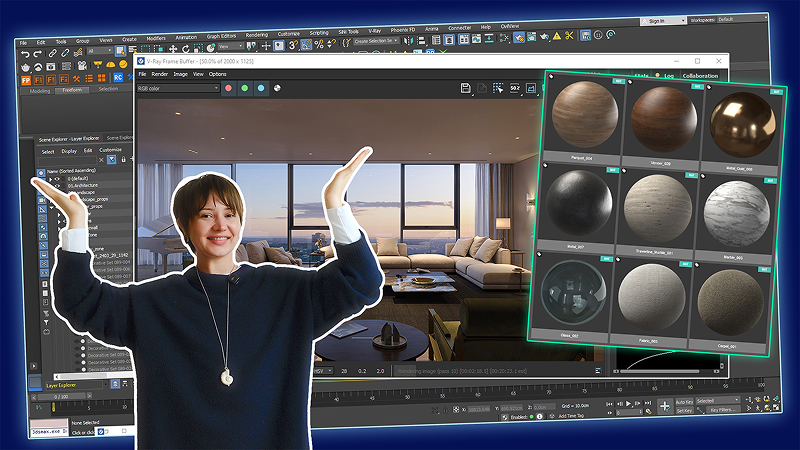Click the Undo arrow in main toolbar
This screenshot has width=800, height=450.
[25, 54]
